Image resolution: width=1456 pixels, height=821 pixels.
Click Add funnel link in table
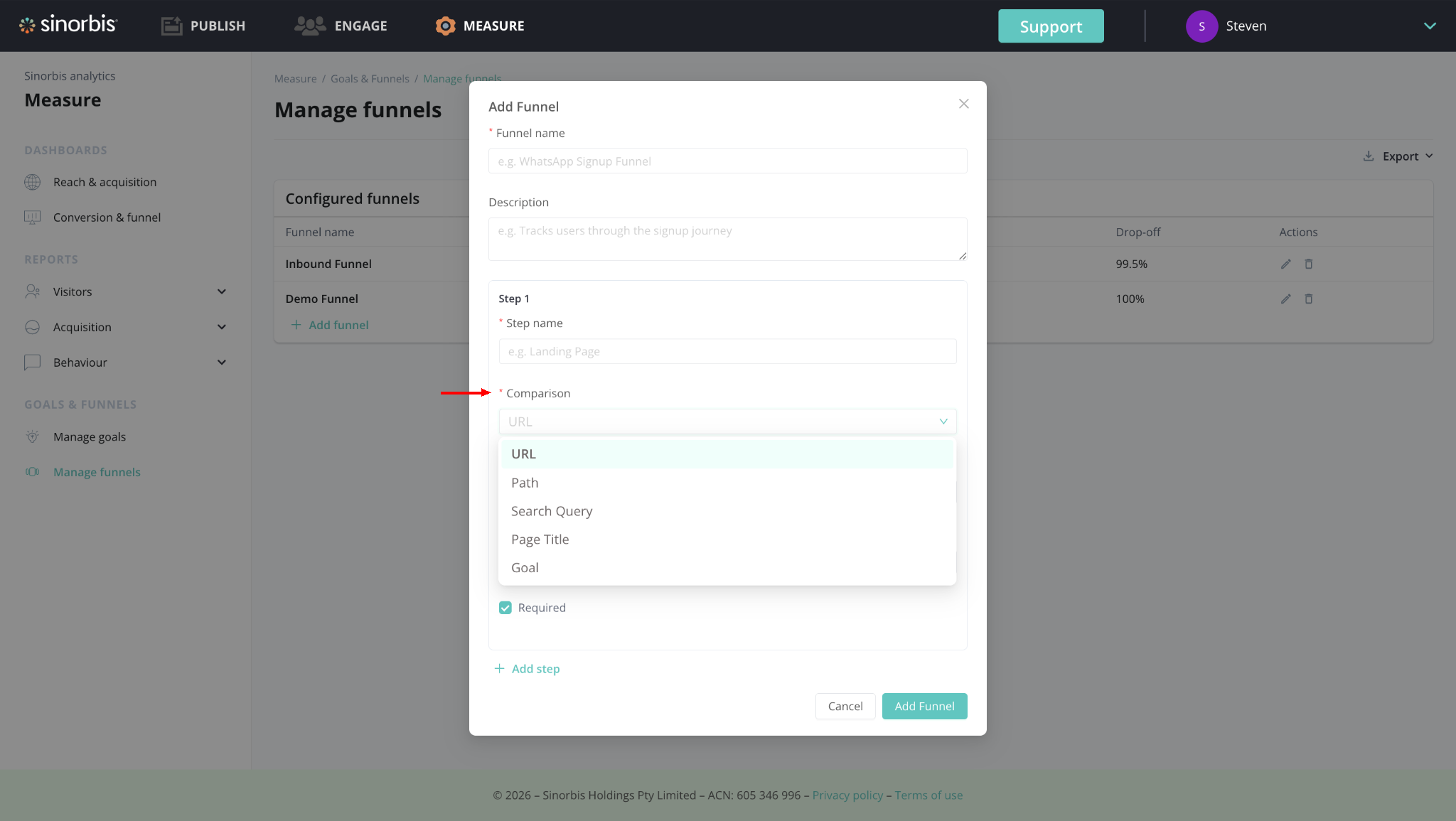coord(338,325)
